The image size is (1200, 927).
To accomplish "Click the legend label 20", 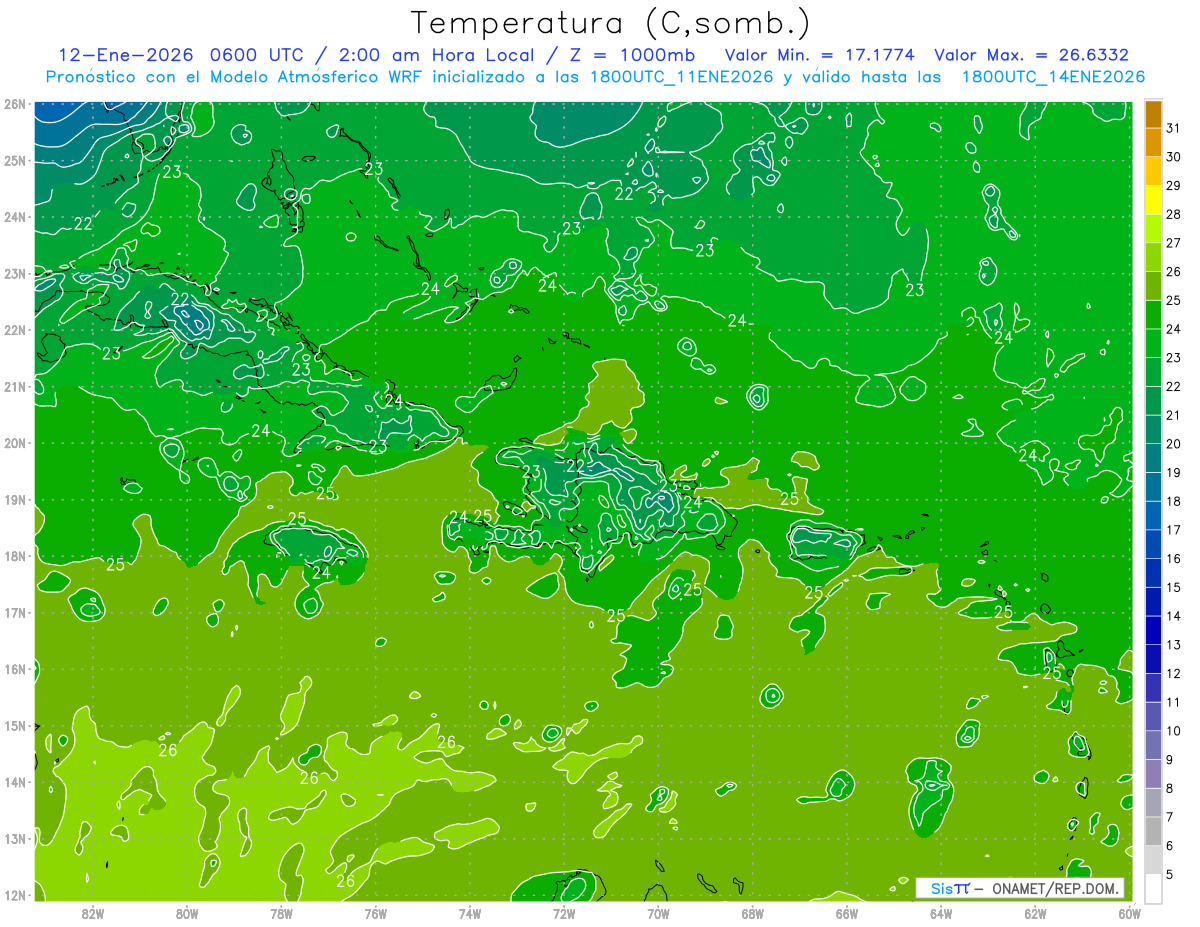I will [1173, 444].
